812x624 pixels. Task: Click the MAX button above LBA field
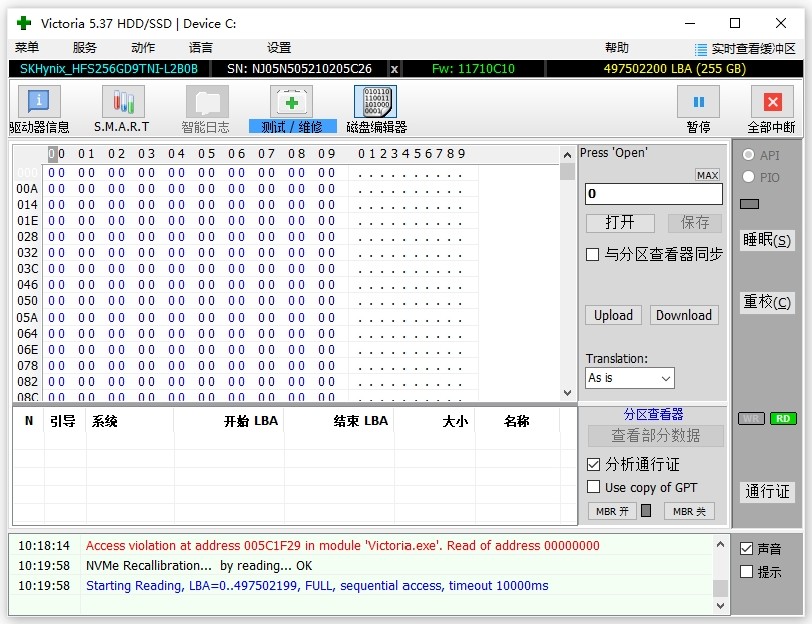pyautogui.click(x=707, y=175)
